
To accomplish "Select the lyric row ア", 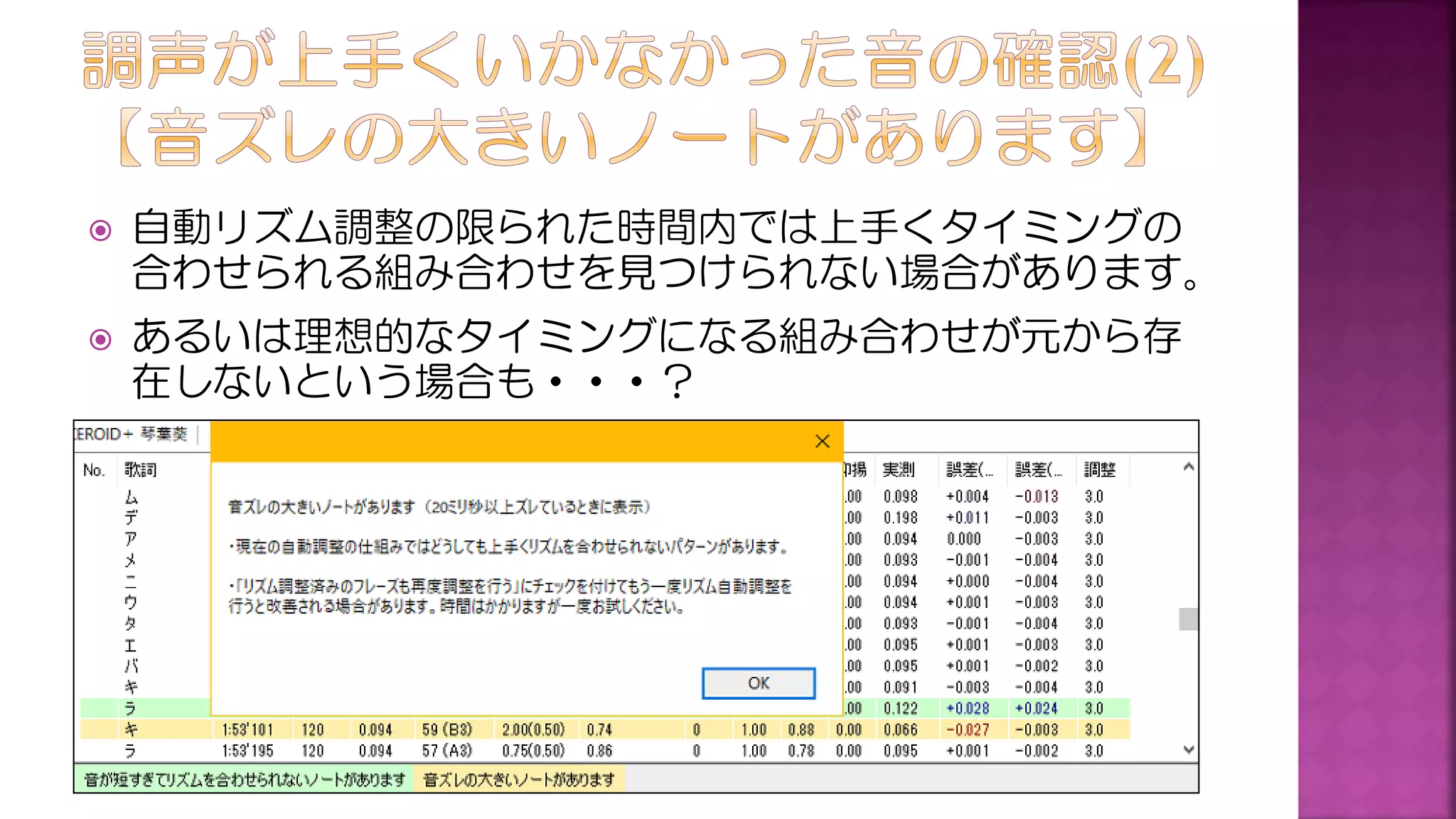I will coord(131,539).
